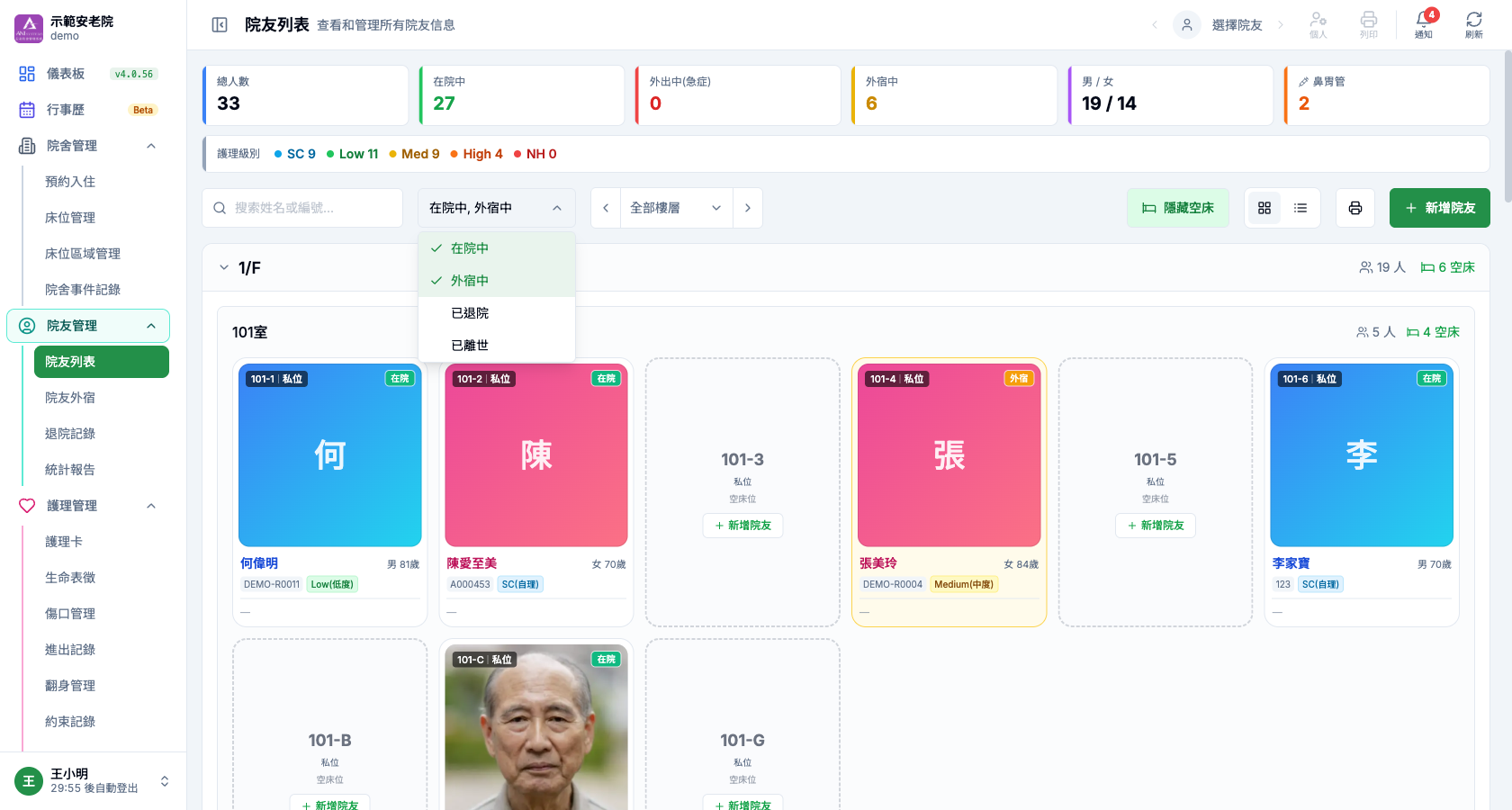Toggle 隱藏空床 button

[x=1178, y=208]
